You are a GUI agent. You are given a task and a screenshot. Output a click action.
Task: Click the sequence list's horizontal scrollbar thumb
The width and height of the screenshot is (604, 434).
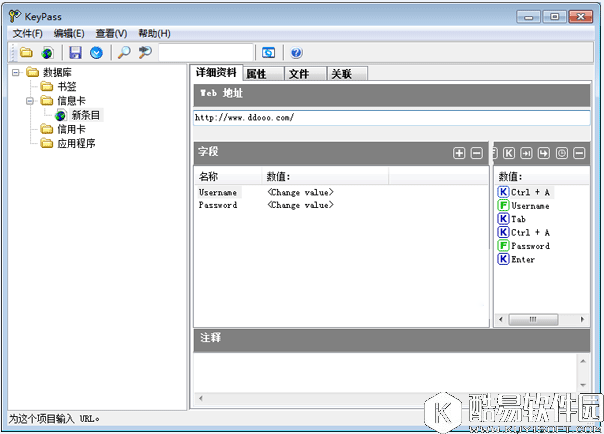point(533,319)
